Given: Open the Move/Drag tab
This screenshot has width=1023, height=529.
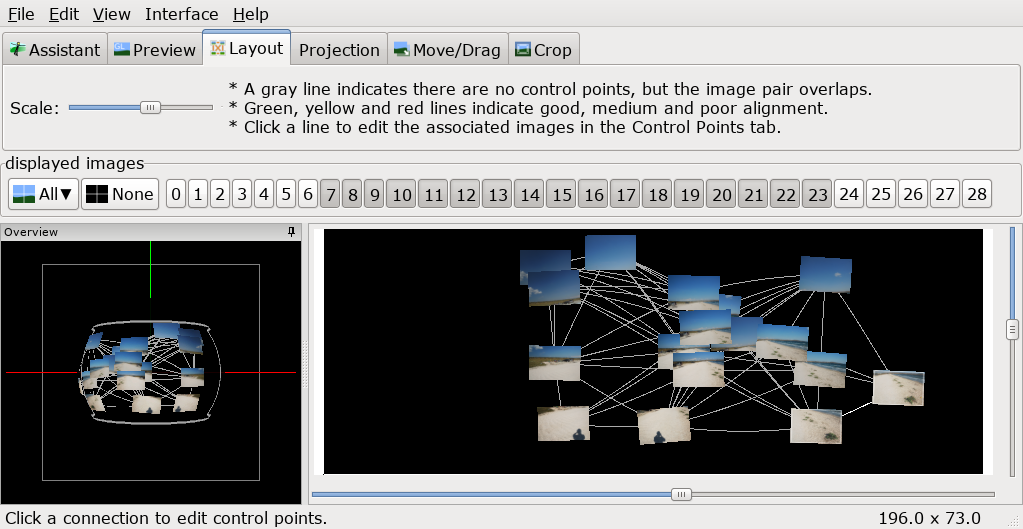Looking at the screenshot, I should click(448, 50).
